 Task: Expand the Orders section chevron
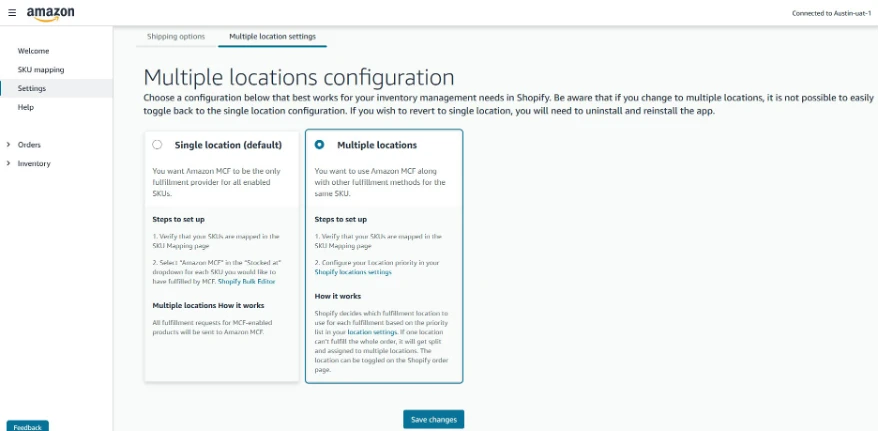[9, 145]
